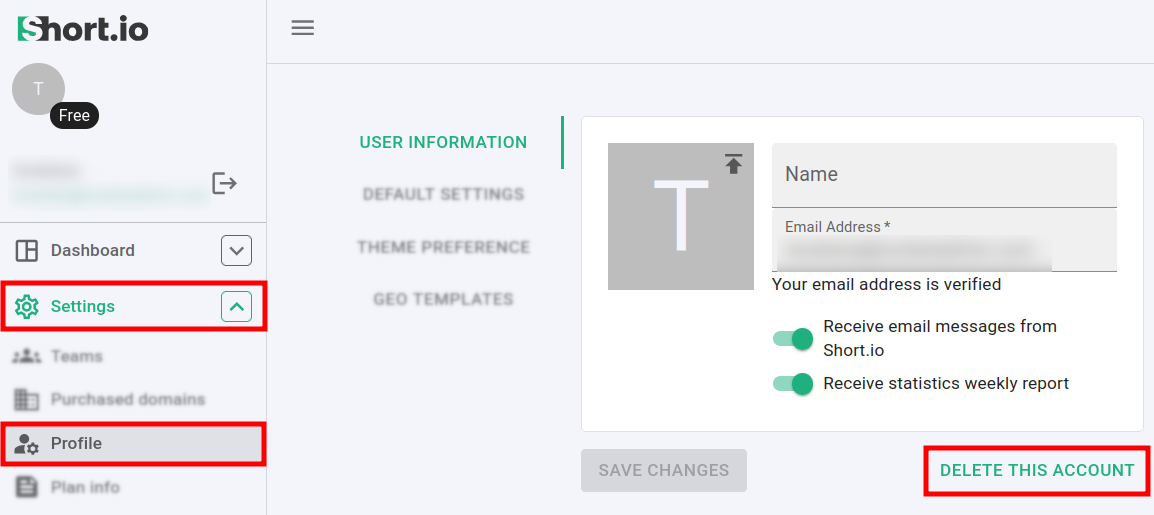
Task: Click the Short.io logo
Action: (83, 29)
